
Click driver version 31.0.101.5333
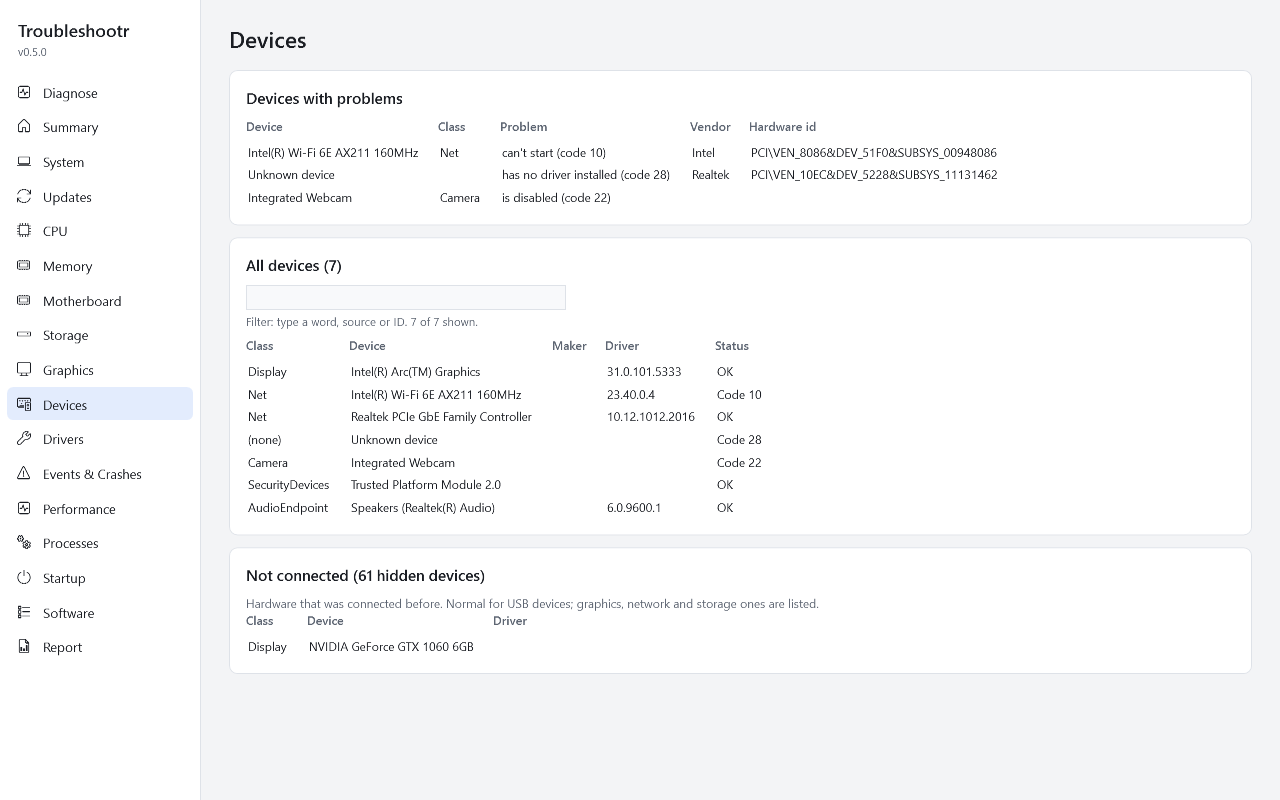(644, 372)
